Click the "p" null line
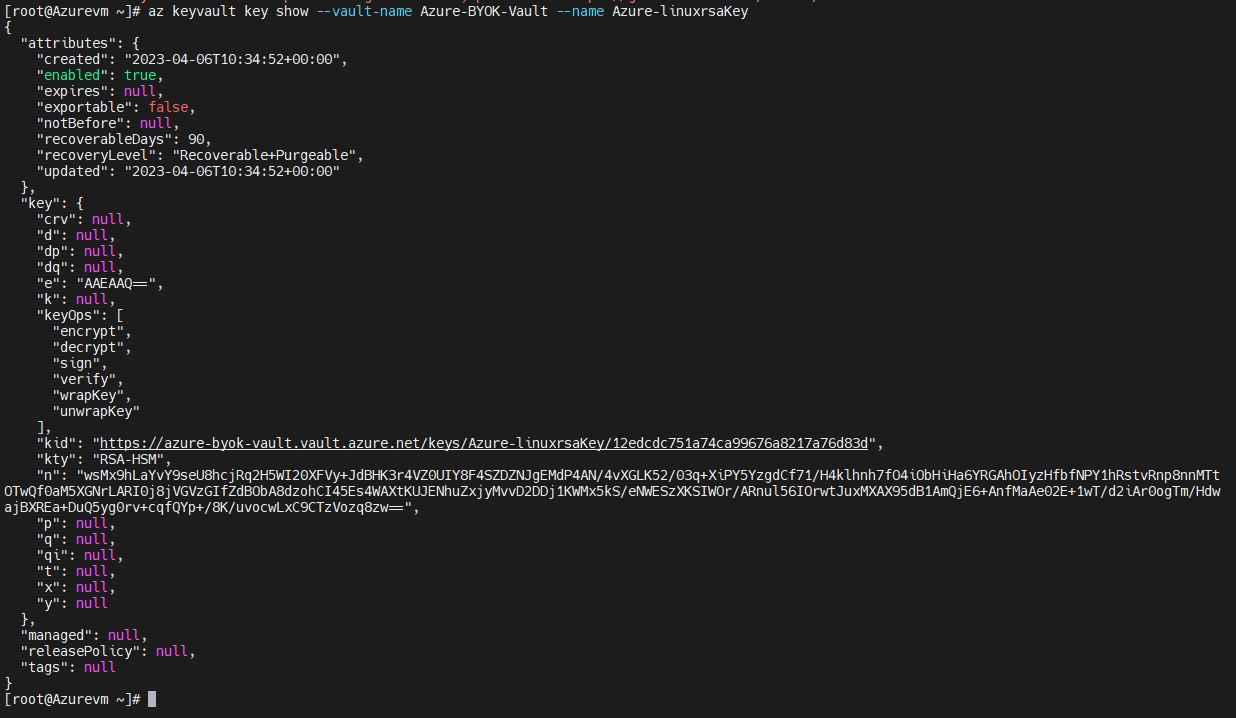The height and width of the screenshot is (718, 1236). click(x=76, y=523)
